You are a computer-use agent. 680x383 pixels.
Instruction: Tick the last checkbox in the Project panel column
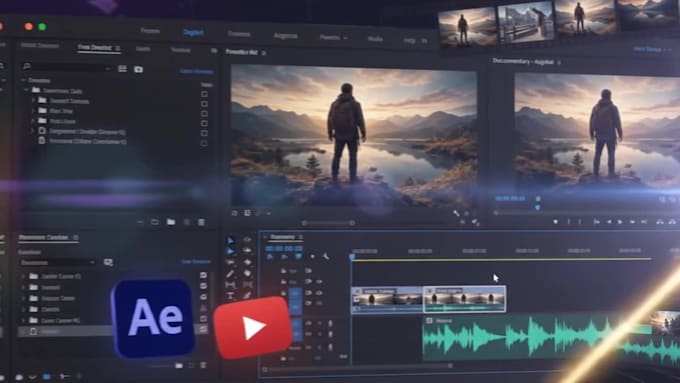[204, 144]
